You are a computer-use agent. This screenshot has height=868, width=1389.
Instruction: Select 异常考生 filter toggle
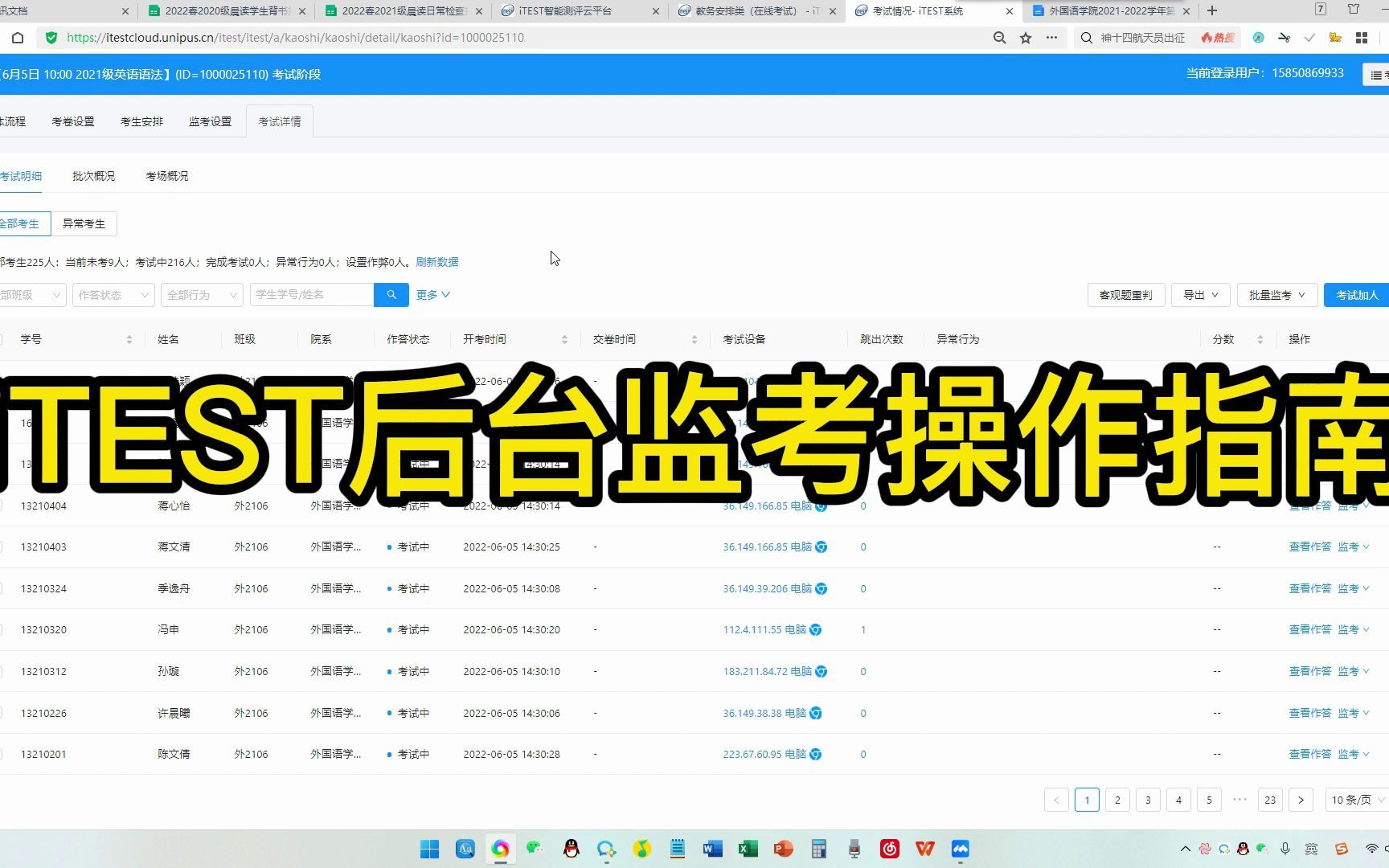tap(84, 223)
